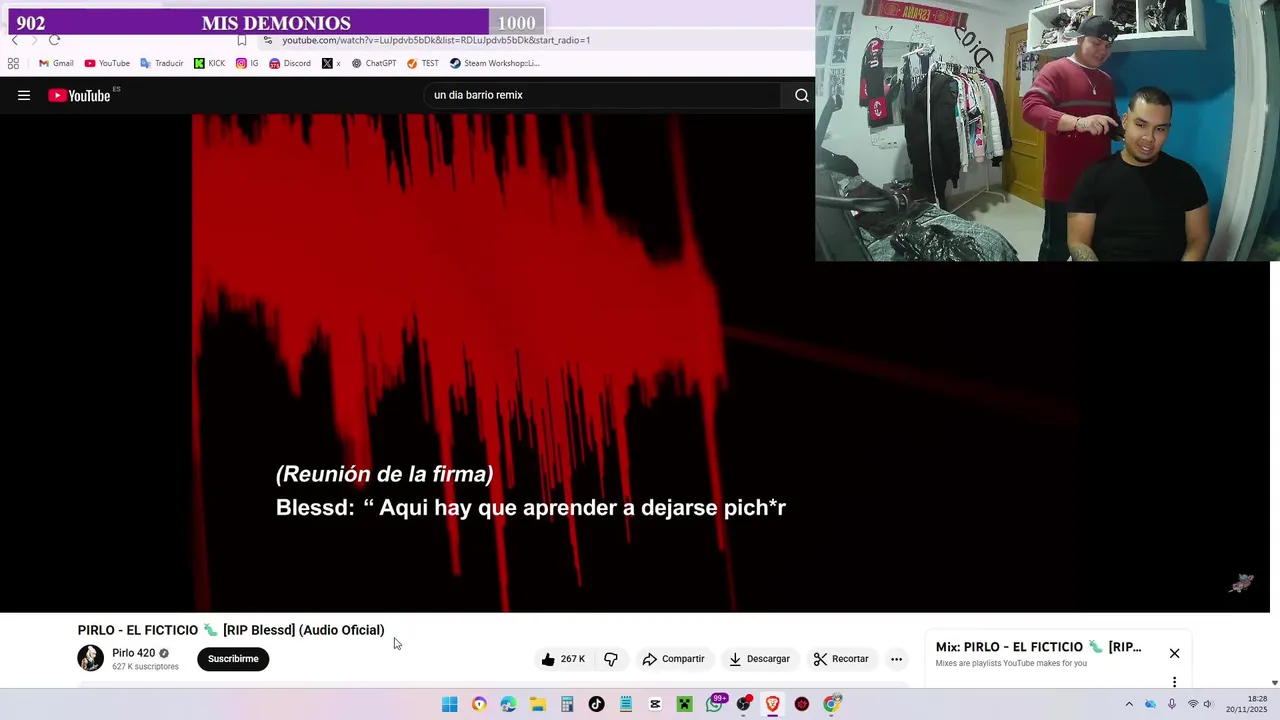Open the Pirlo 420 channel name link

(133, 653)
